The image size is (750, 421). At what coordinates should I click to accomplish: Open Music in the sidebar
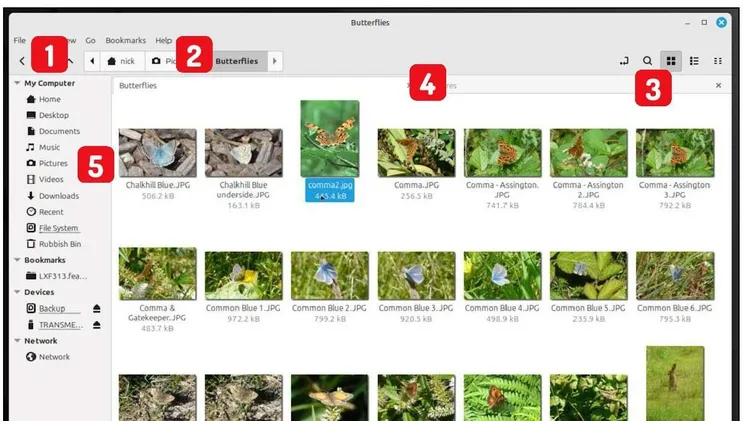(x=49, y=147)
